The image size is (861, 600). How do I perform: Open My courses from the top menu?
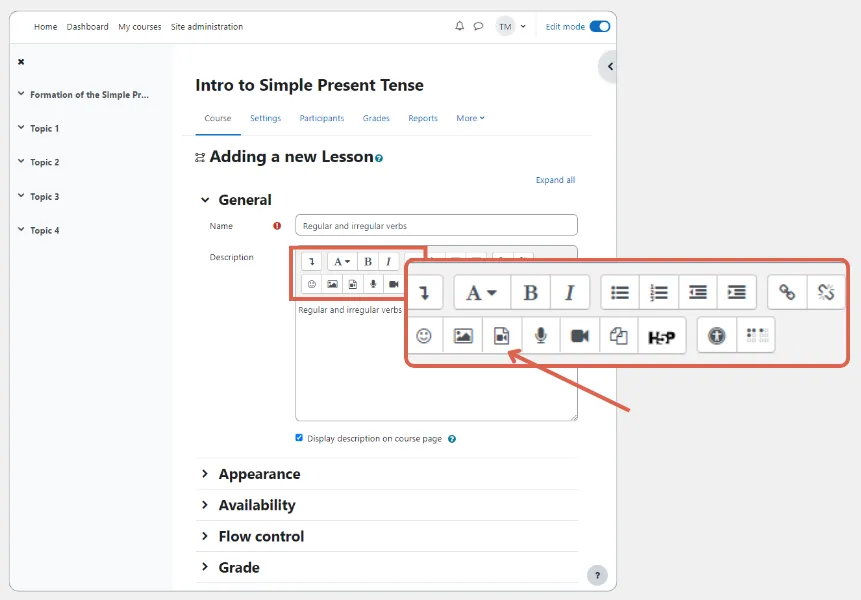pyautogui.click(x=139, y=27)
